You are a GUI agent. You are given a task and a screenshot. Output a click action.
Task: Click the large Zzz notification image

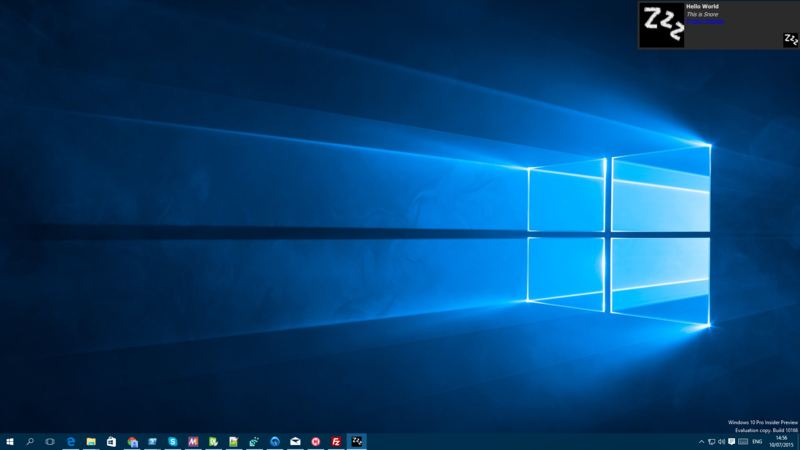click(x=662, y=25)
